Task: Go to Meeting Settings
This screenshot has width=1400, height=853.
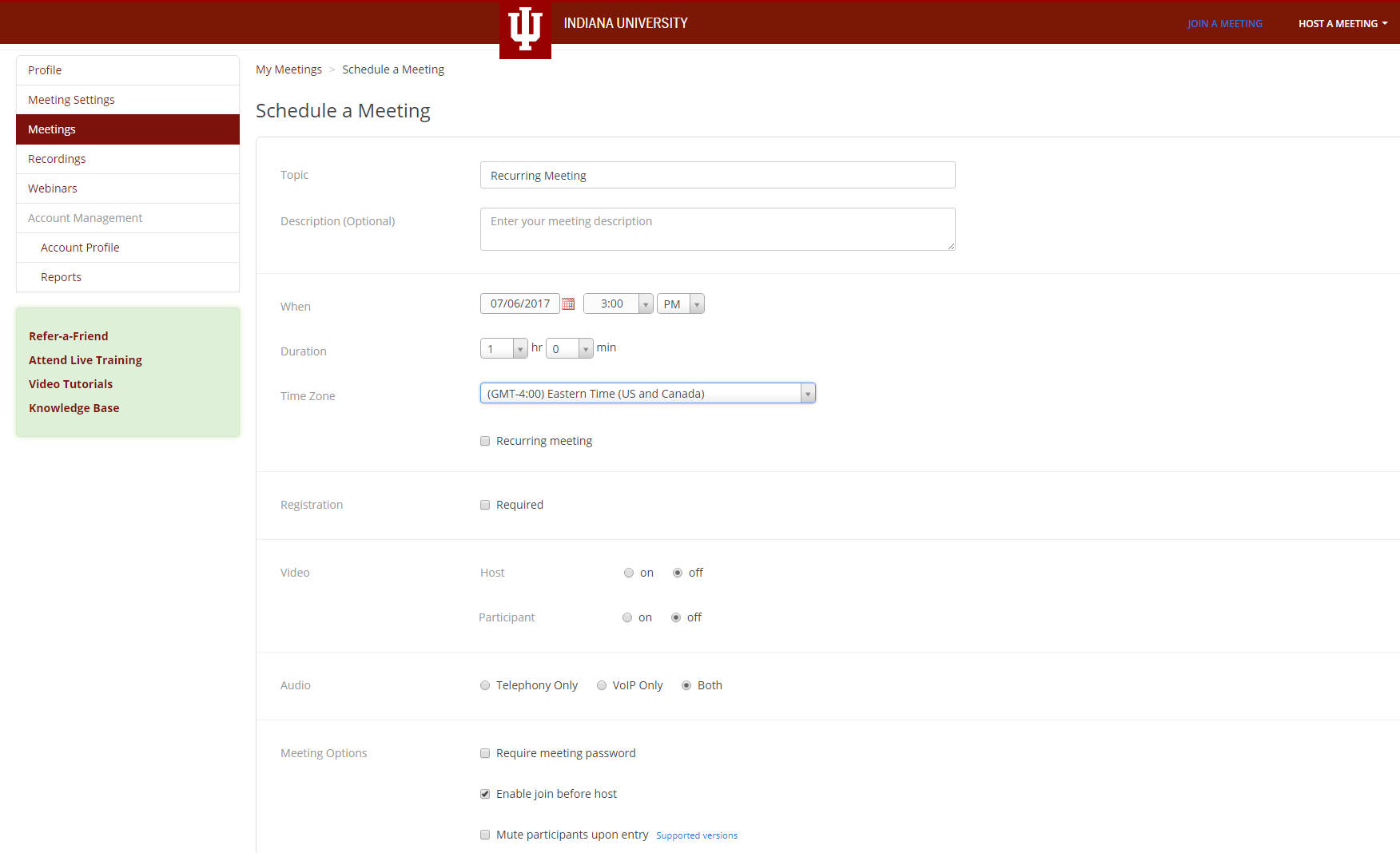Action: 128,100
